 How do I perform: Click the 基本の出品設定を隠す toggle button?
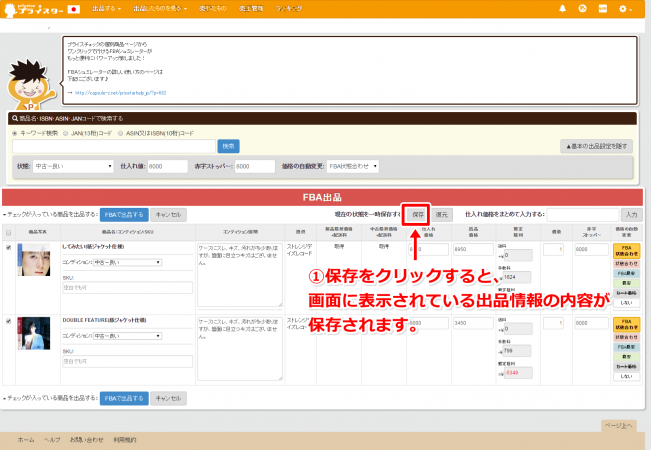click(x=596, y=146)
